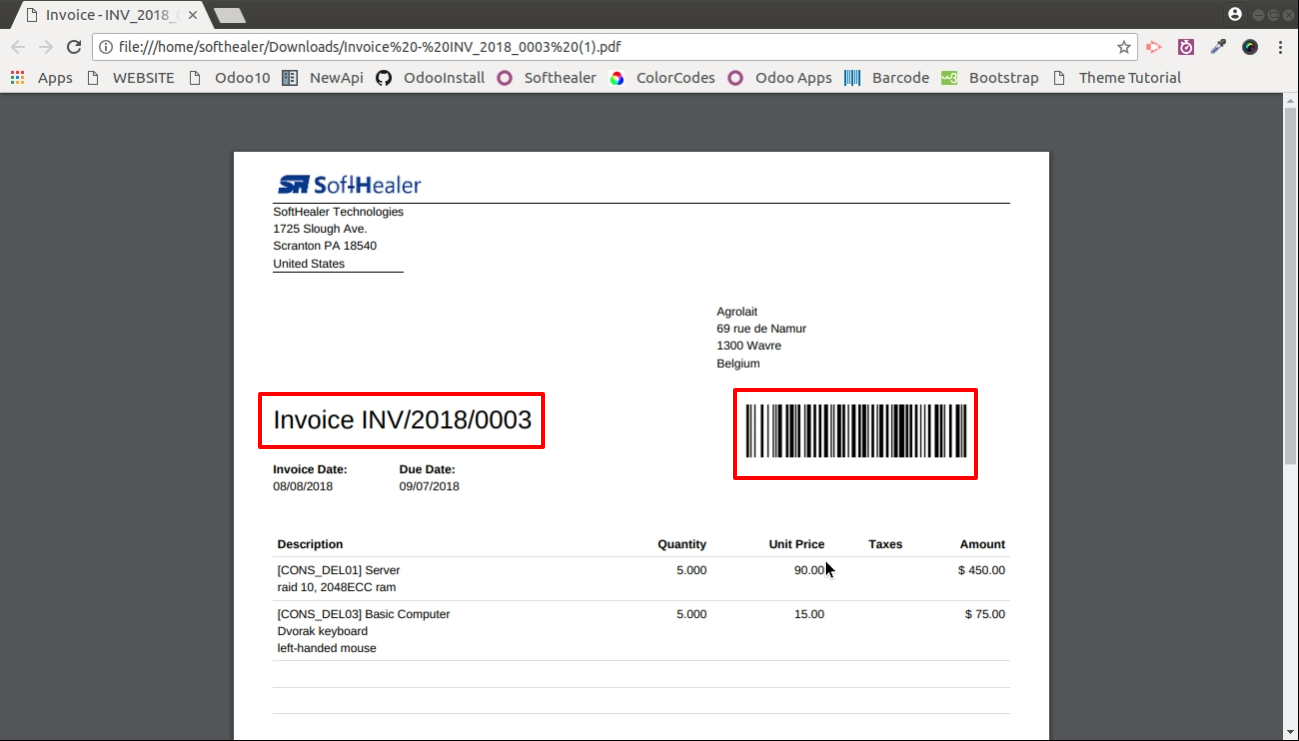Click the invoice barcode image
1299x741 pixels.
tap(855, 432)
